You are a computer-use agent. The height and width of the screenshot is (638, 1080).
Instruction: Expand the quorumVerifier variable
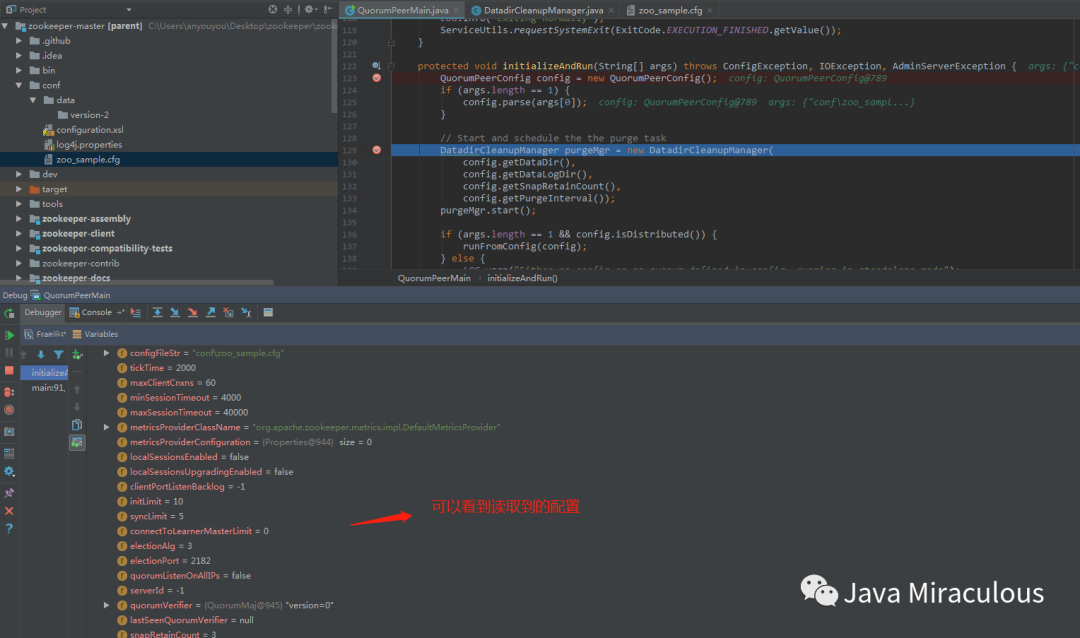click(106, 605)
